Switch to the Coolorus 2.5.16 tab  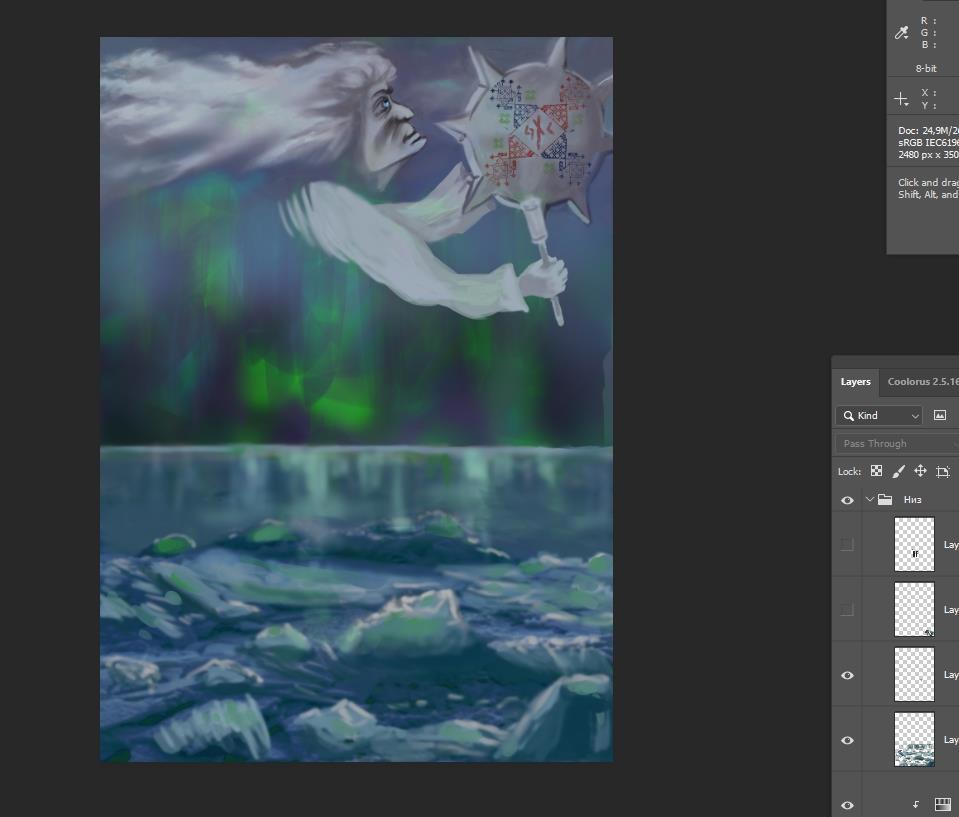tap(921, 382)
